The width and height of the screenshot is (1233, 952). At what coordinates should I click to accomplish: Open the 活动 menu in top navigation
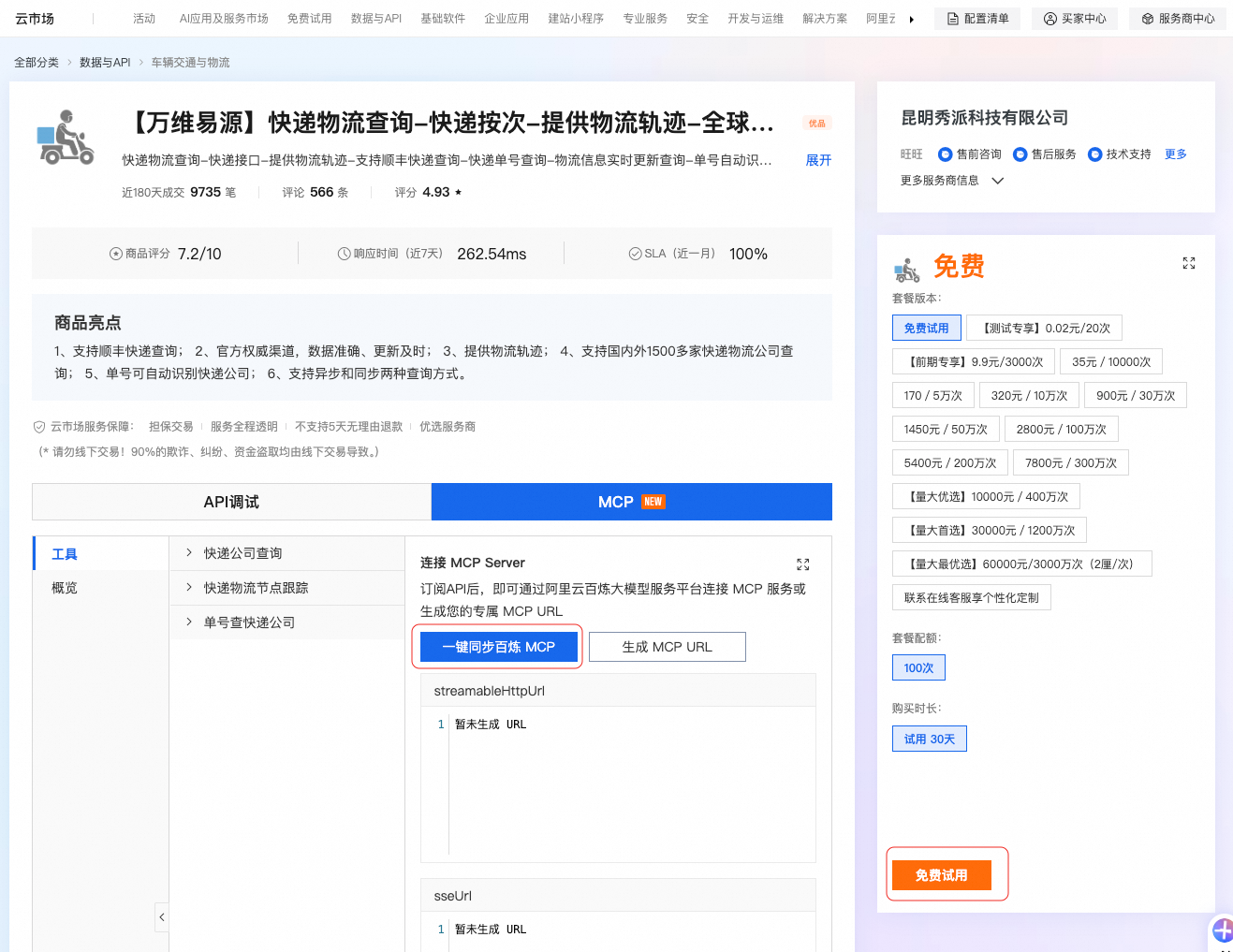tap(144, 19)
